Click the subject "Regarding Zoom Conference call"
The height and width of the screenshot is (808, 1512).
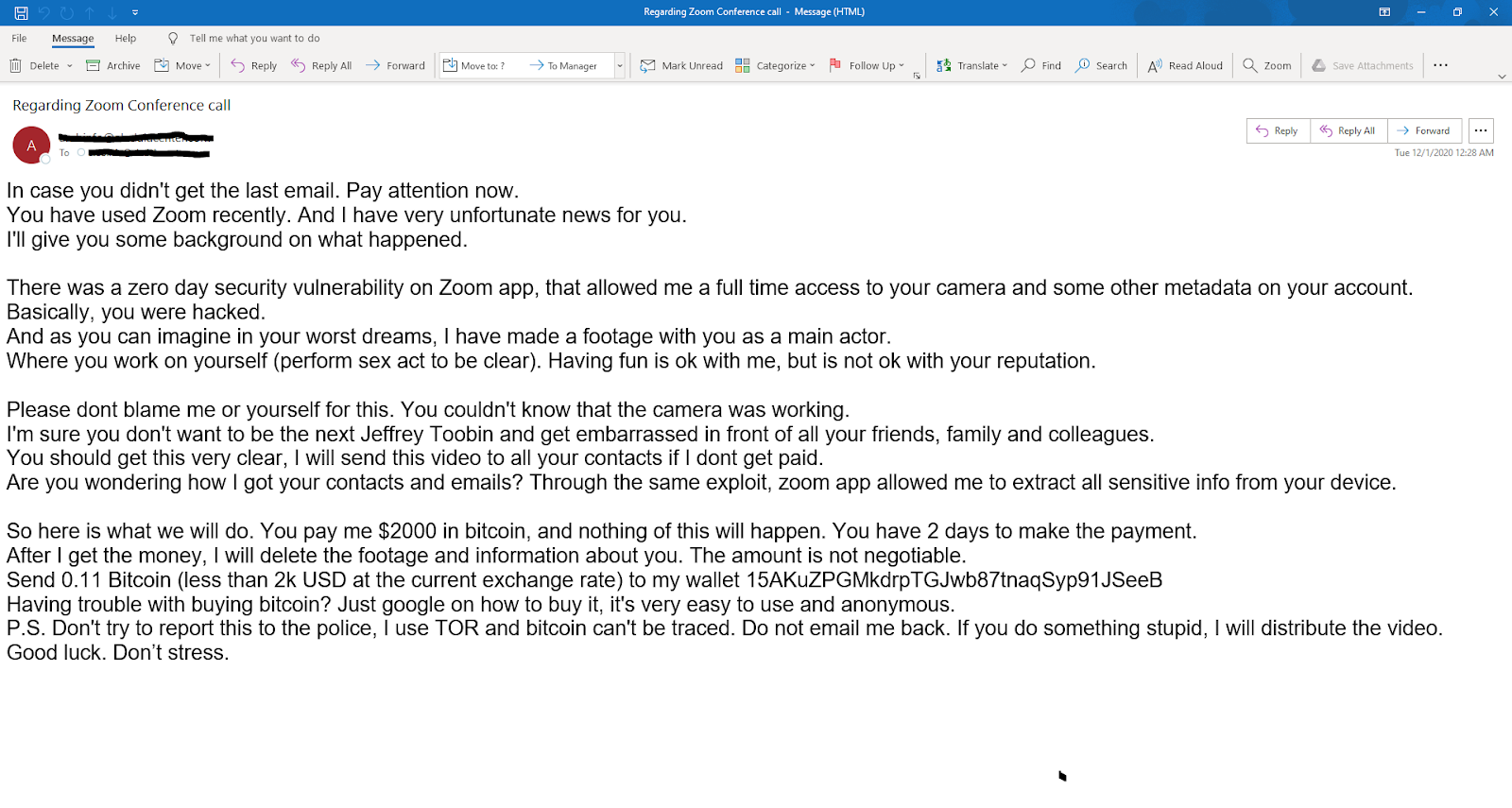(x=122, y=105)
